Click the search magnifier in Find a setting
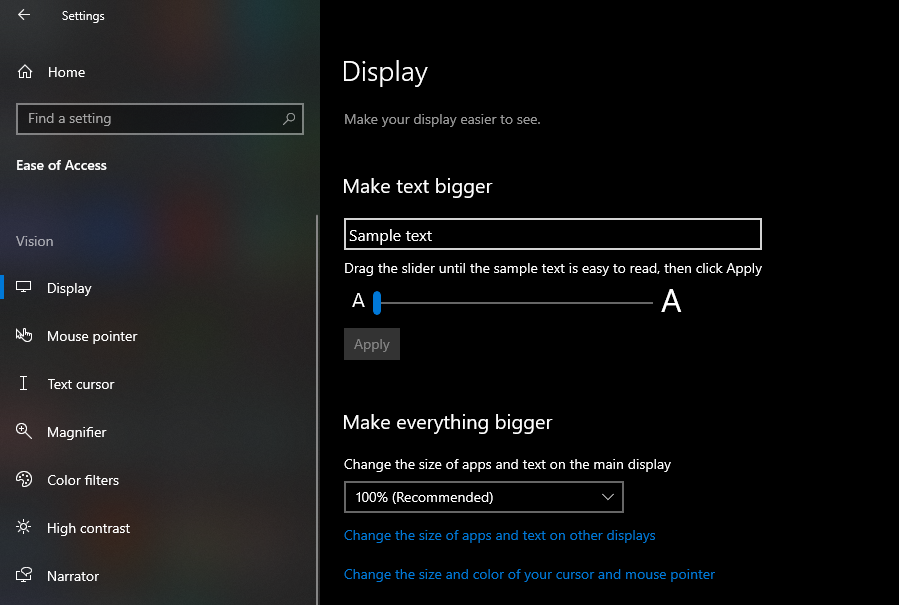 tap(289, 118)
